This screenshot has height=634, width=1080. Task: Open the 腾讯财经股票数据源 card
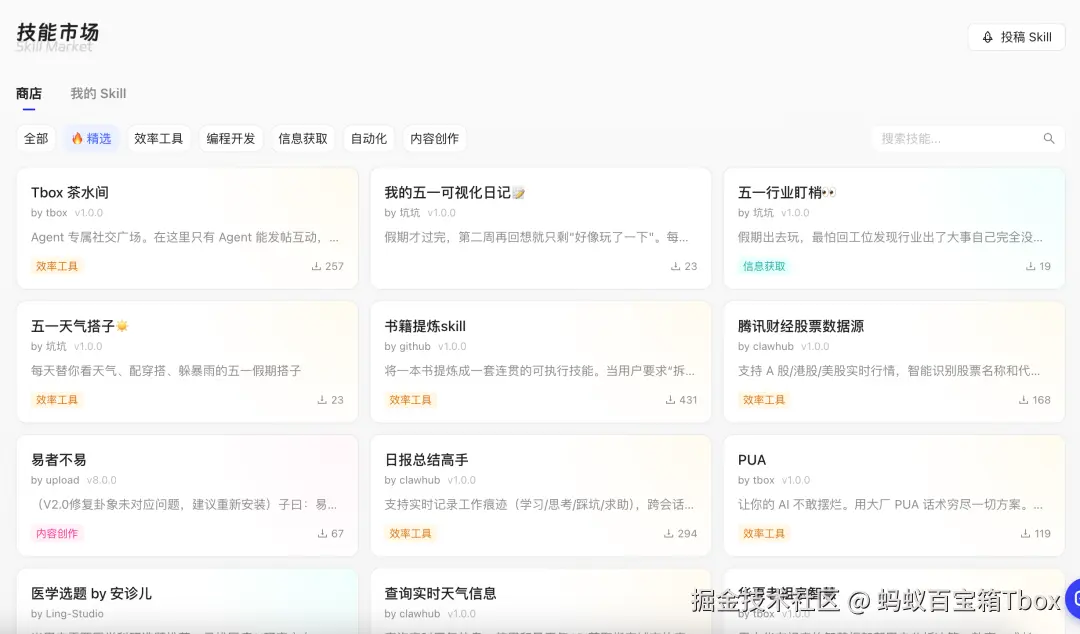pyautogui.click(x=894, y=362)
